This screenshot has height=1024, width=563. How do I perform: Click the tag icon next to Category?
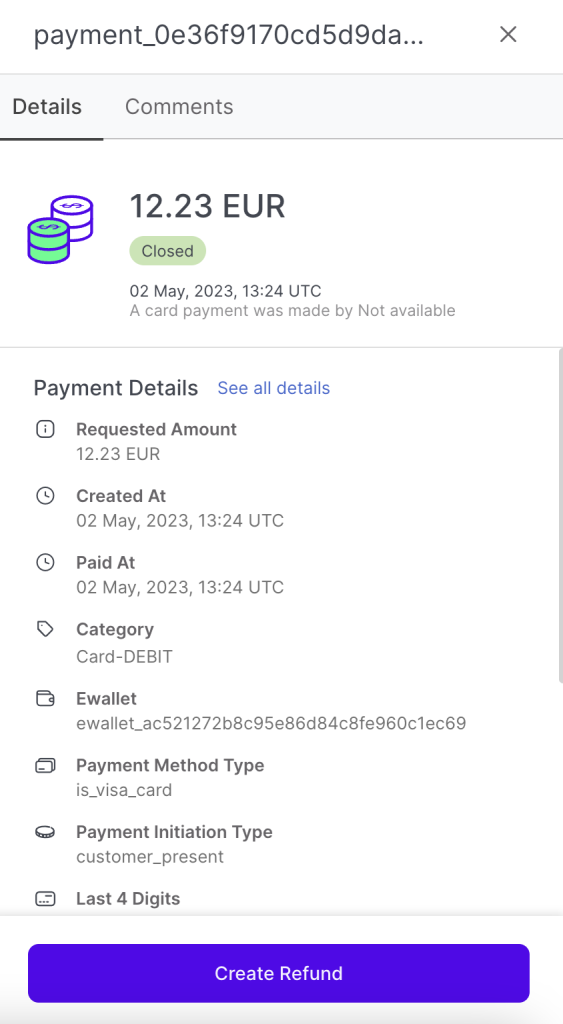[45, 629]
